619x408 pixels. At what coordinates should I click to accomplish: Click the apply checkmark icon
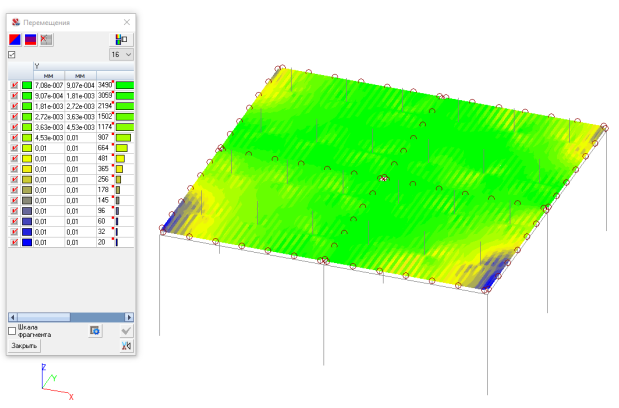tap(126, 330)
